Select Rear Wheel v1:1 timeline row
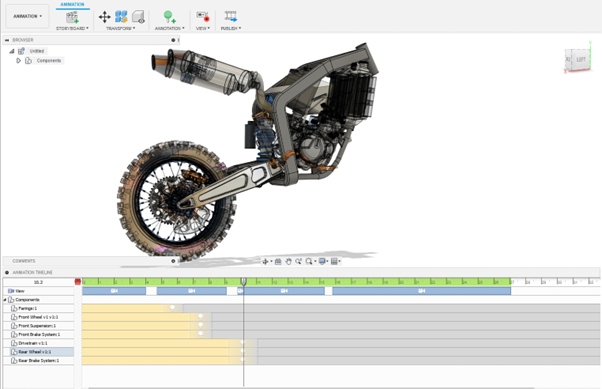Screen dimensions: 602x389 [x=38, y=352]
